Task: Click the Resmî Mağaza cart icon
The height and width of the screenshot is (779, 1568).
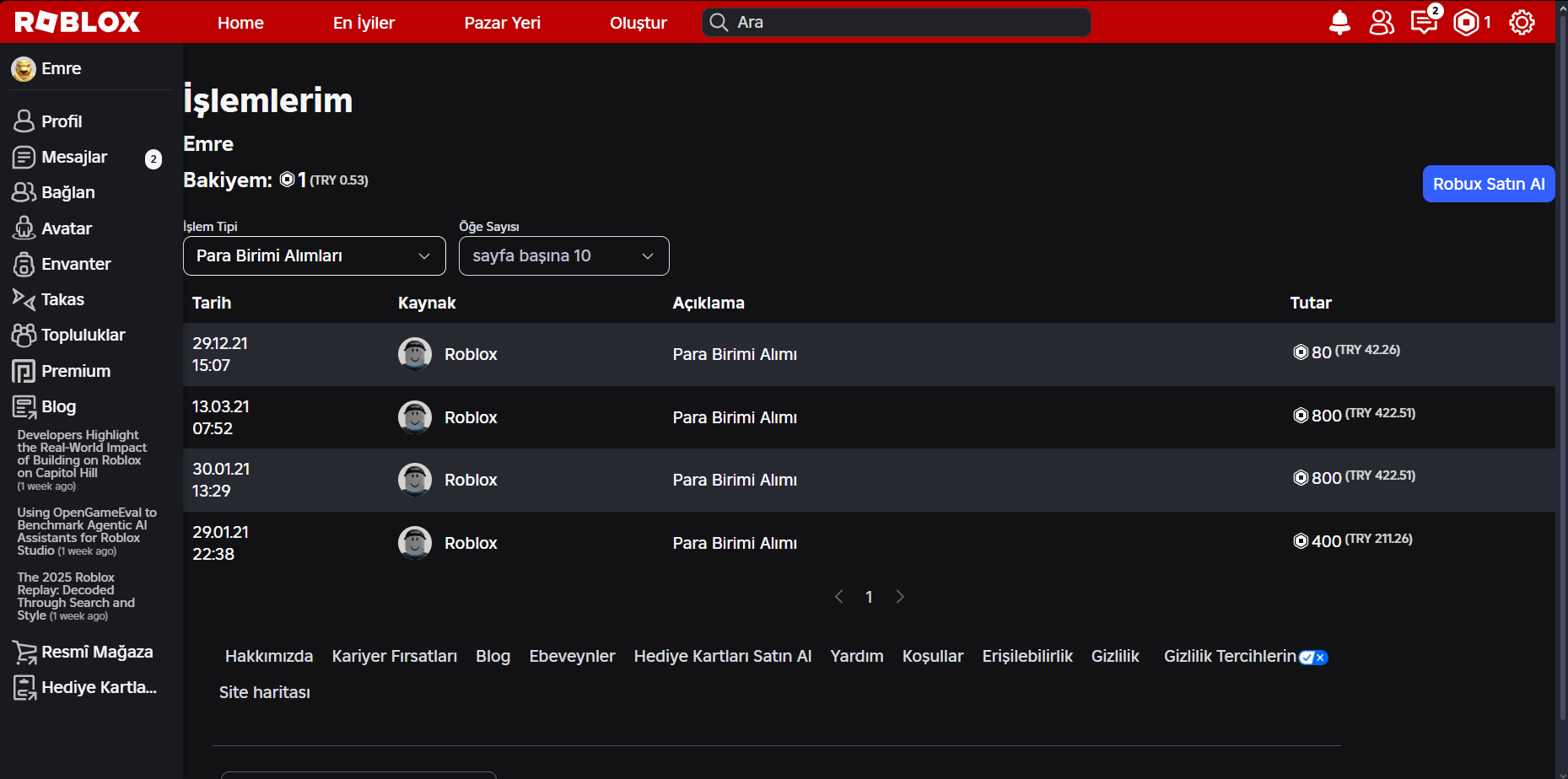Action: 24,653
